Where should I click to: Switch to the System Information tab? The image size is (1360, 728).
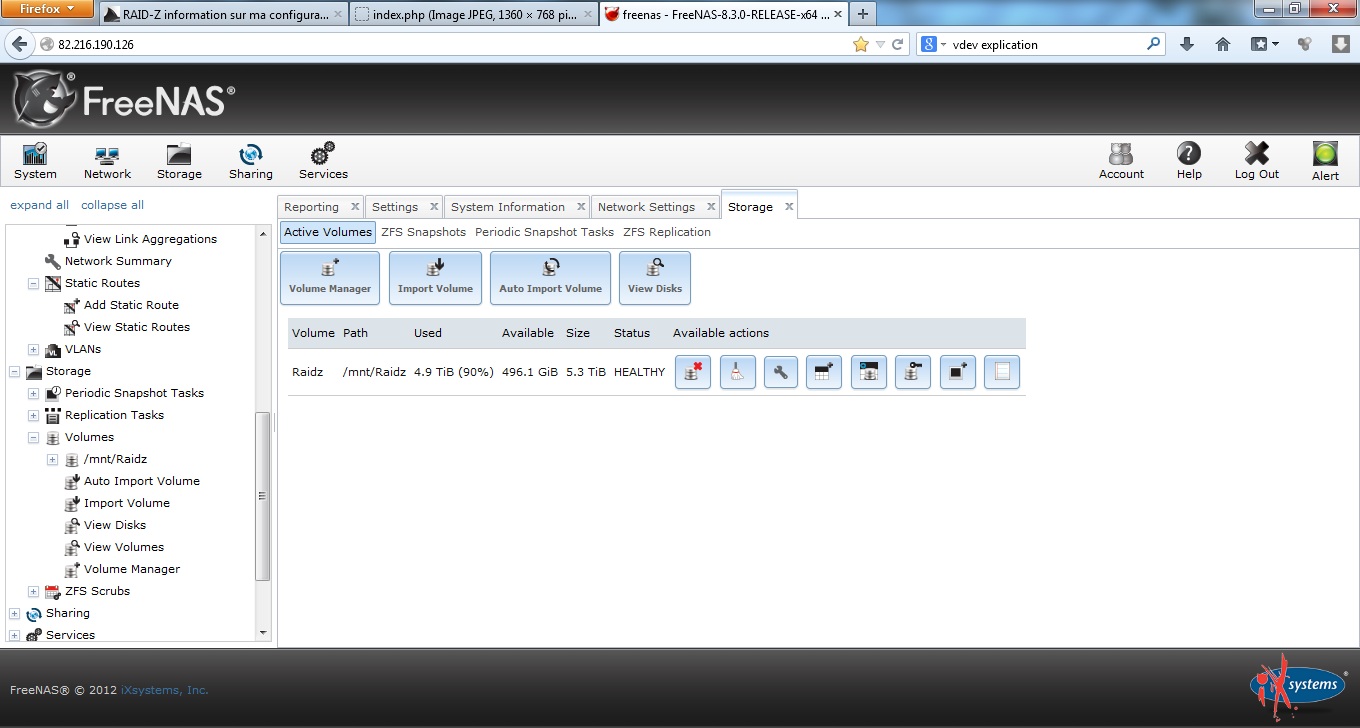pyautogui.click(x=508, y=207)
